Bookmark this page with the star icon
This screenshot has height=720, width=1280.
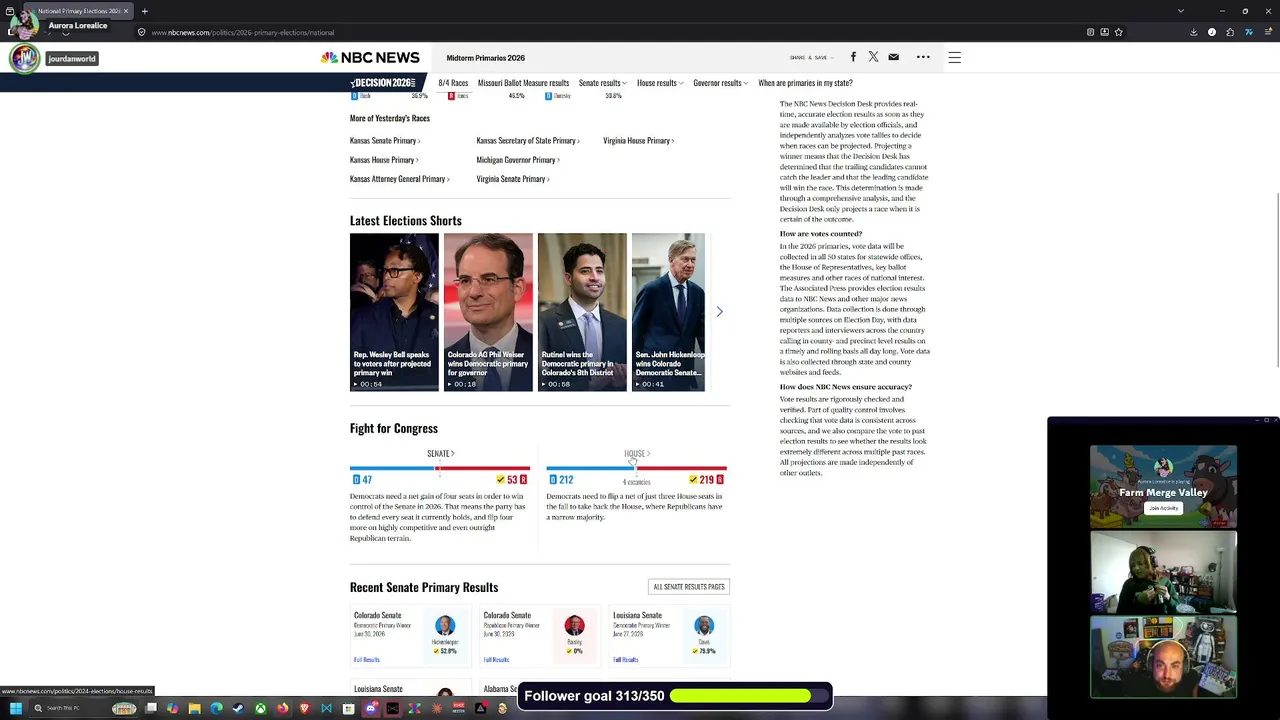pos(1118,32)
